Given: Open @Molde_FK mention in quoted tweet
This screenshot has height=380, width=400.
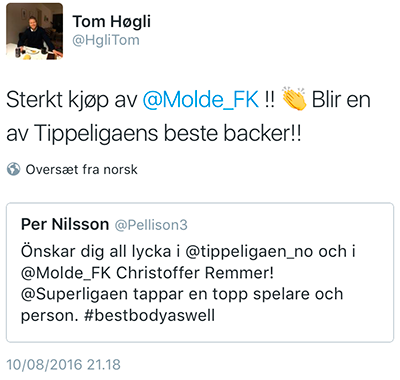Looking at the screenshot, I should 66,273.
